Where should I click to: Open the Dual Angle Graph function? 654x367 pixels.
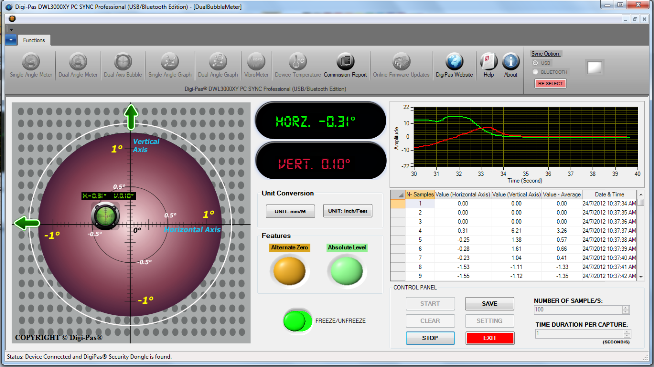[218, 65]
